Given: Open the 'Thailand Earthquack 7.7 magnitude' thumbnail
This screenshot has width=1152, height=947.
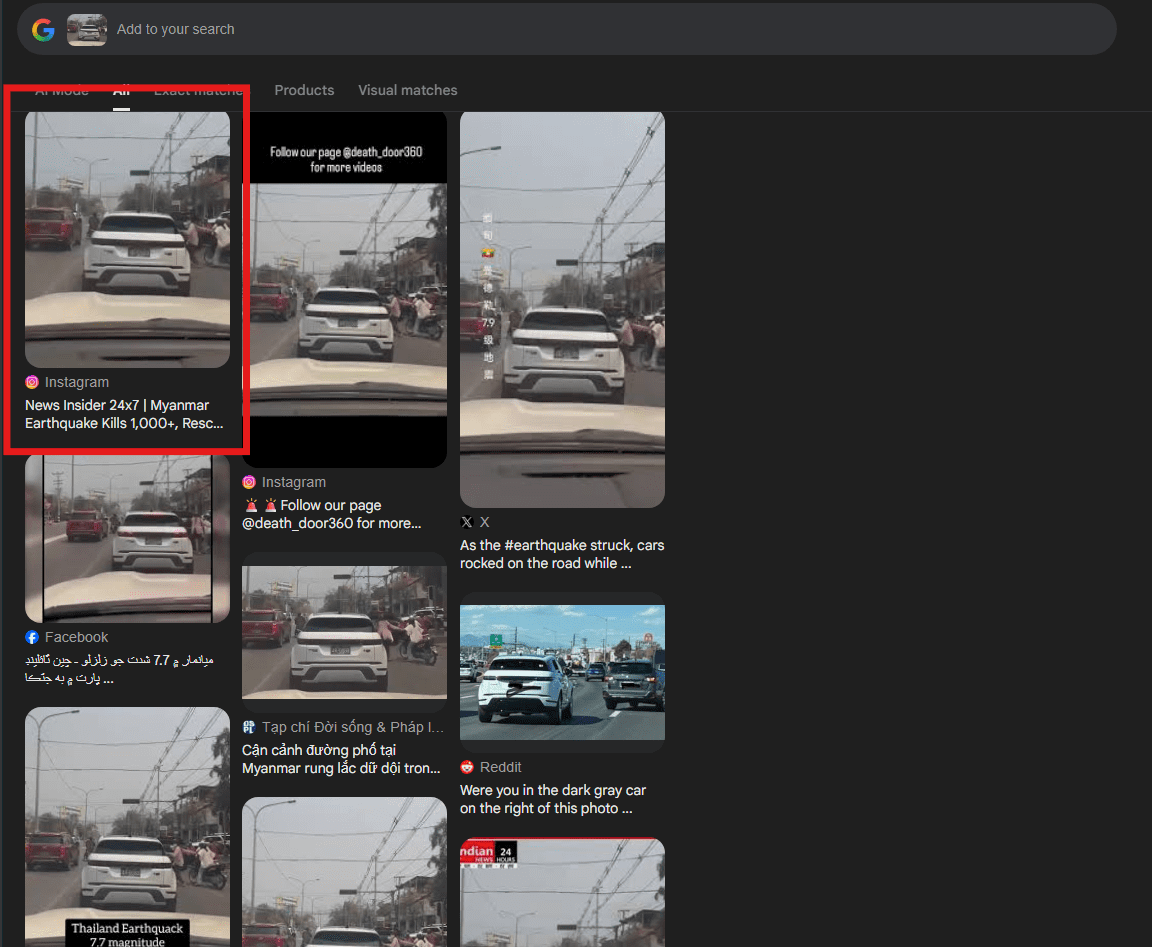Looking at the screenshot, I should click(127, 825).
